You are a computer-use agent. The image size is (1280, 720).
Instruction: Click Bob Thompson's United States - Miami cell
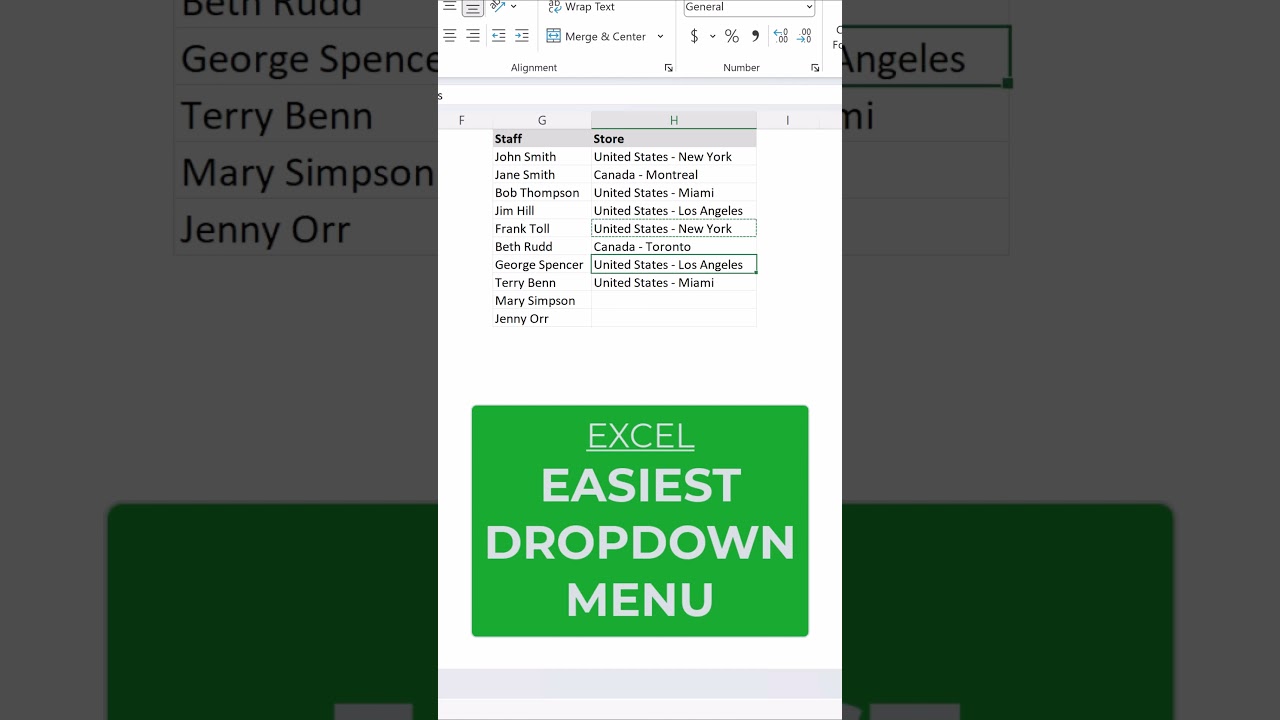point(674,193)
